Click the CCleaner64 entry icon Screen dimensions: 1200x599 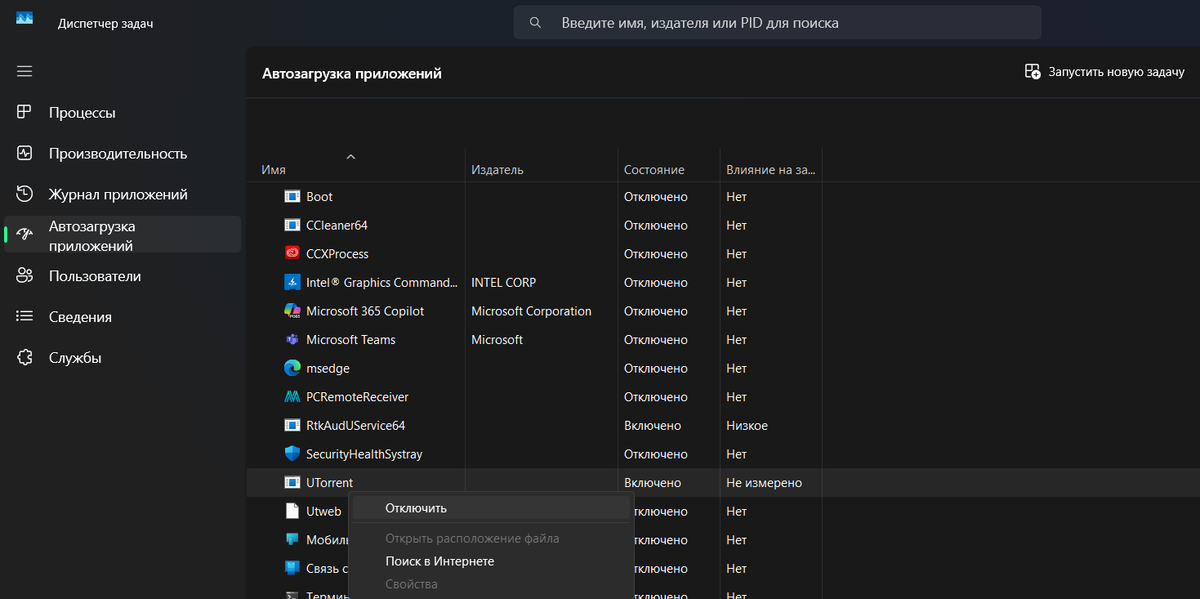[x=292, y=225]
